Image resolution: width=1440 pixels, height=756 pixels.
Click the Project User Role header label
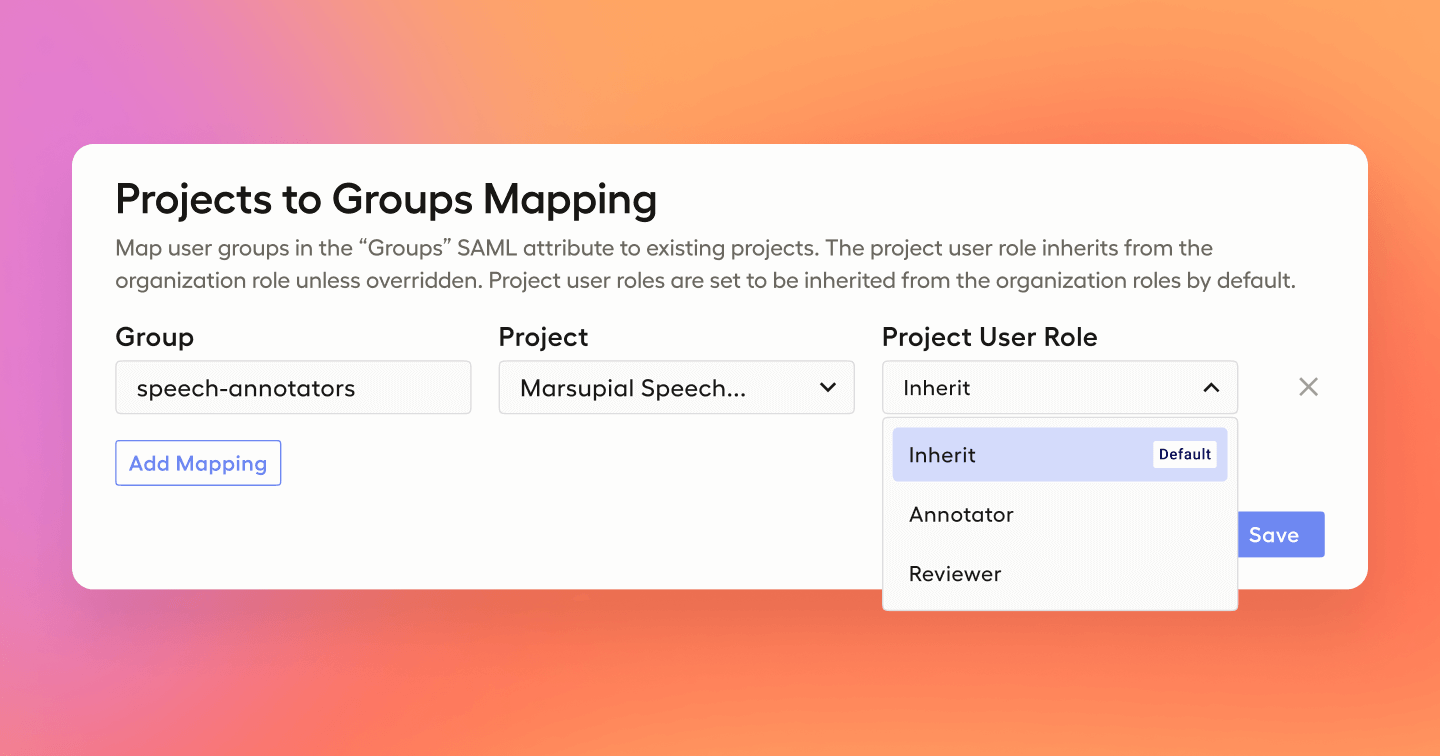click(990, 337)
